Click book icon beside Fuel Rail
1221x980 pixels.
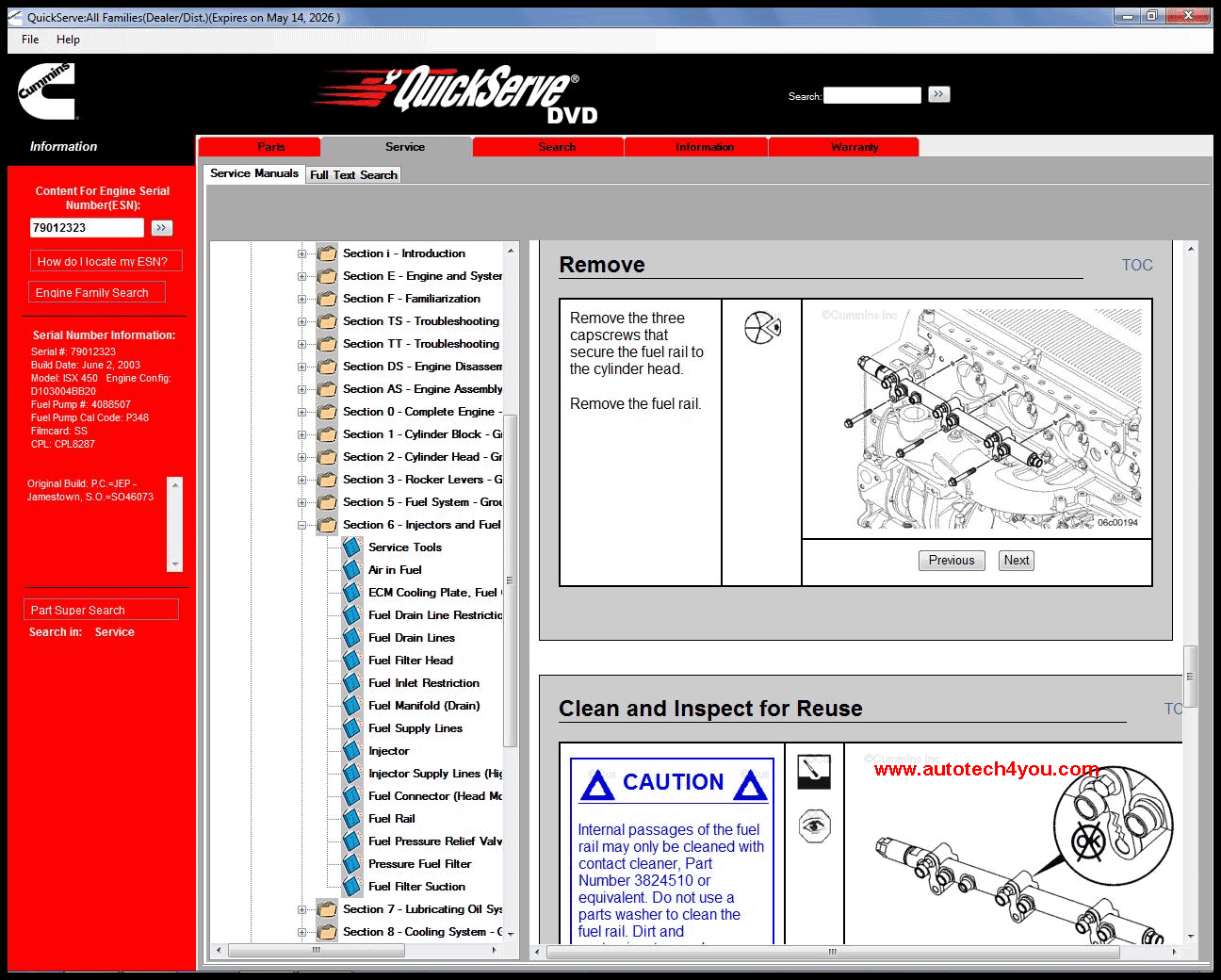352,819
